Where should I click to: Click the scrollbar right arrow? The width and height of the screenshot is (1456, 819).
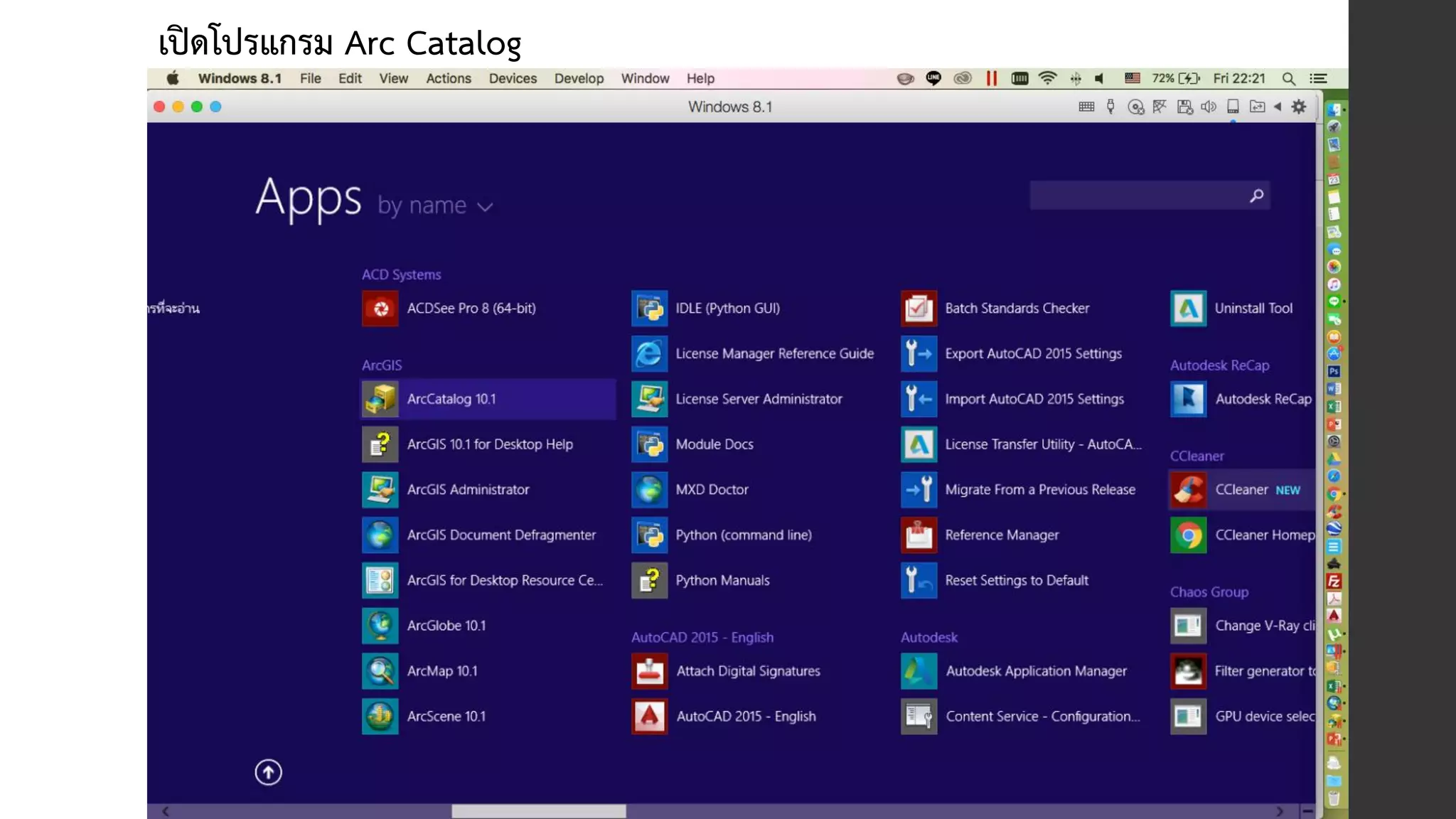[x=1280, y=811]
